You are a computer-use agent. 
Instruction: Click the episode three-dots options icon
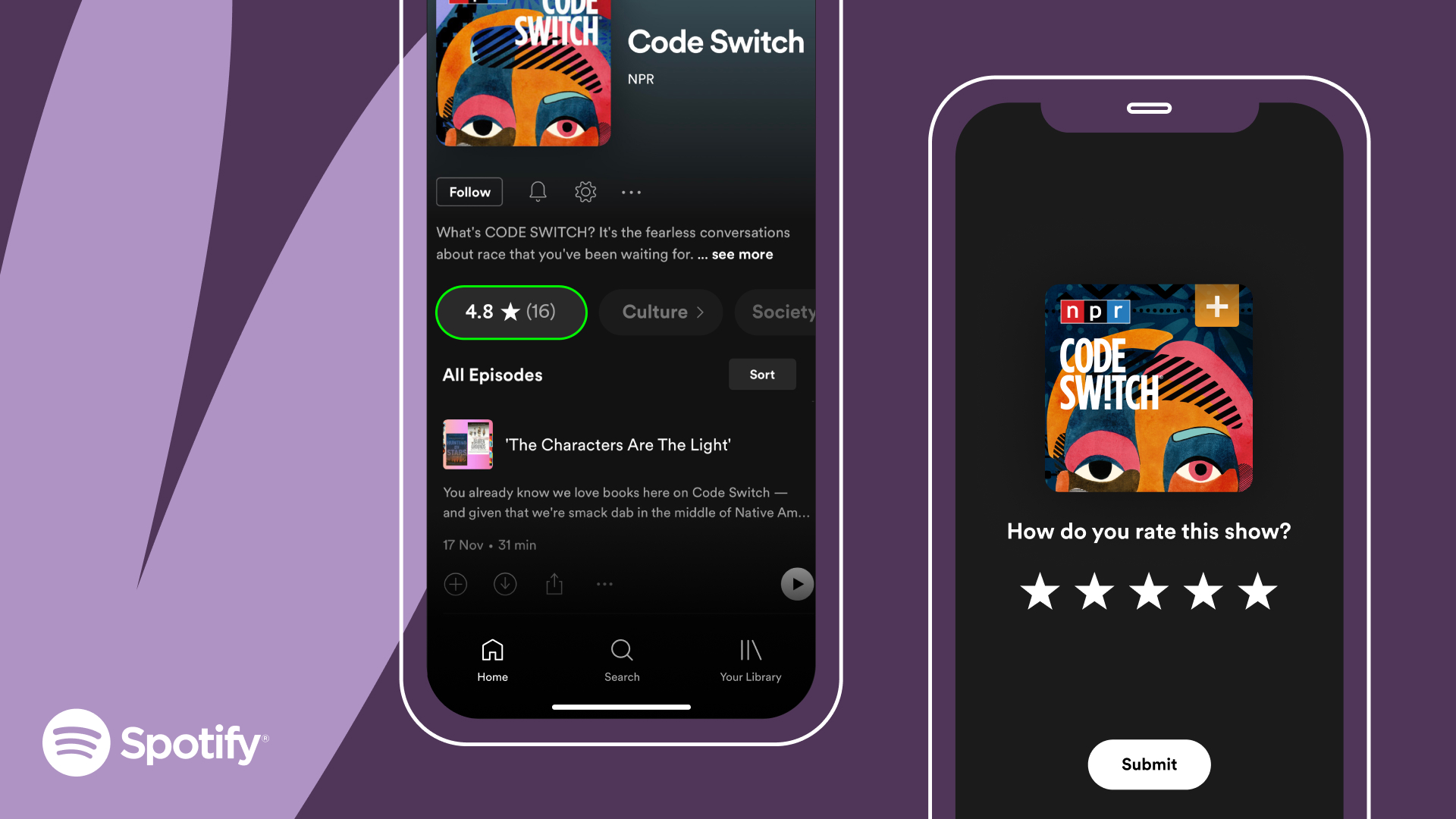603,584
